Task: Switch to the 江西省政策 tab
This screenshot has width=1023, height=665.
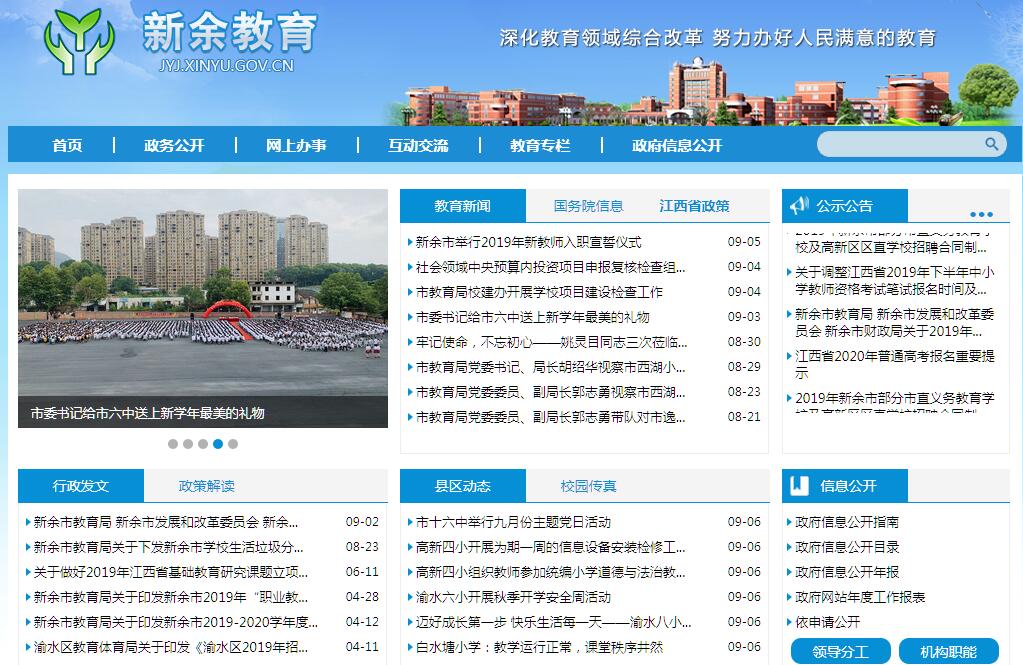Action: tap(694, 206)
